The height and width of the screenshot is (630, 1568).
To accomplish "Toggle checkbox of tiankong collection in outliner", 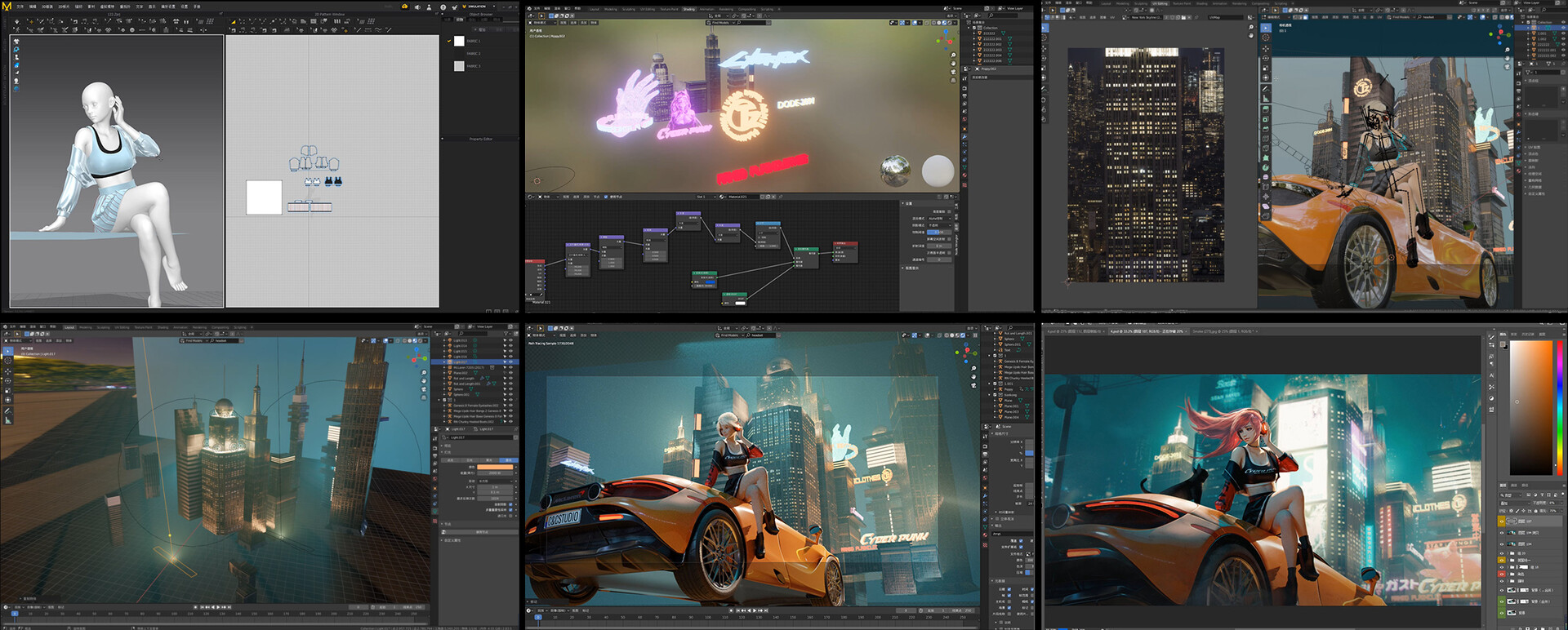I will point(995,394).
